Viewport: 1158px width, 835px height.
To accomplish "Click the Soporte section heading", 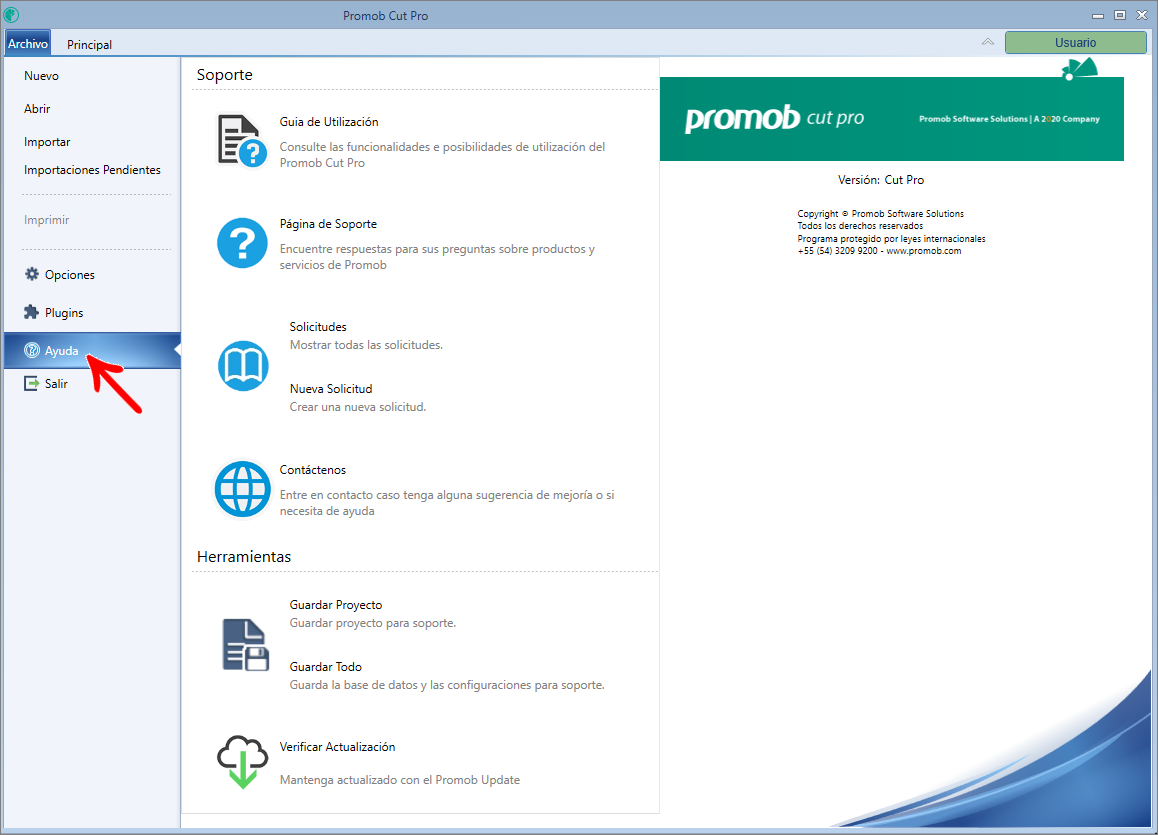I will pos(225,75).
